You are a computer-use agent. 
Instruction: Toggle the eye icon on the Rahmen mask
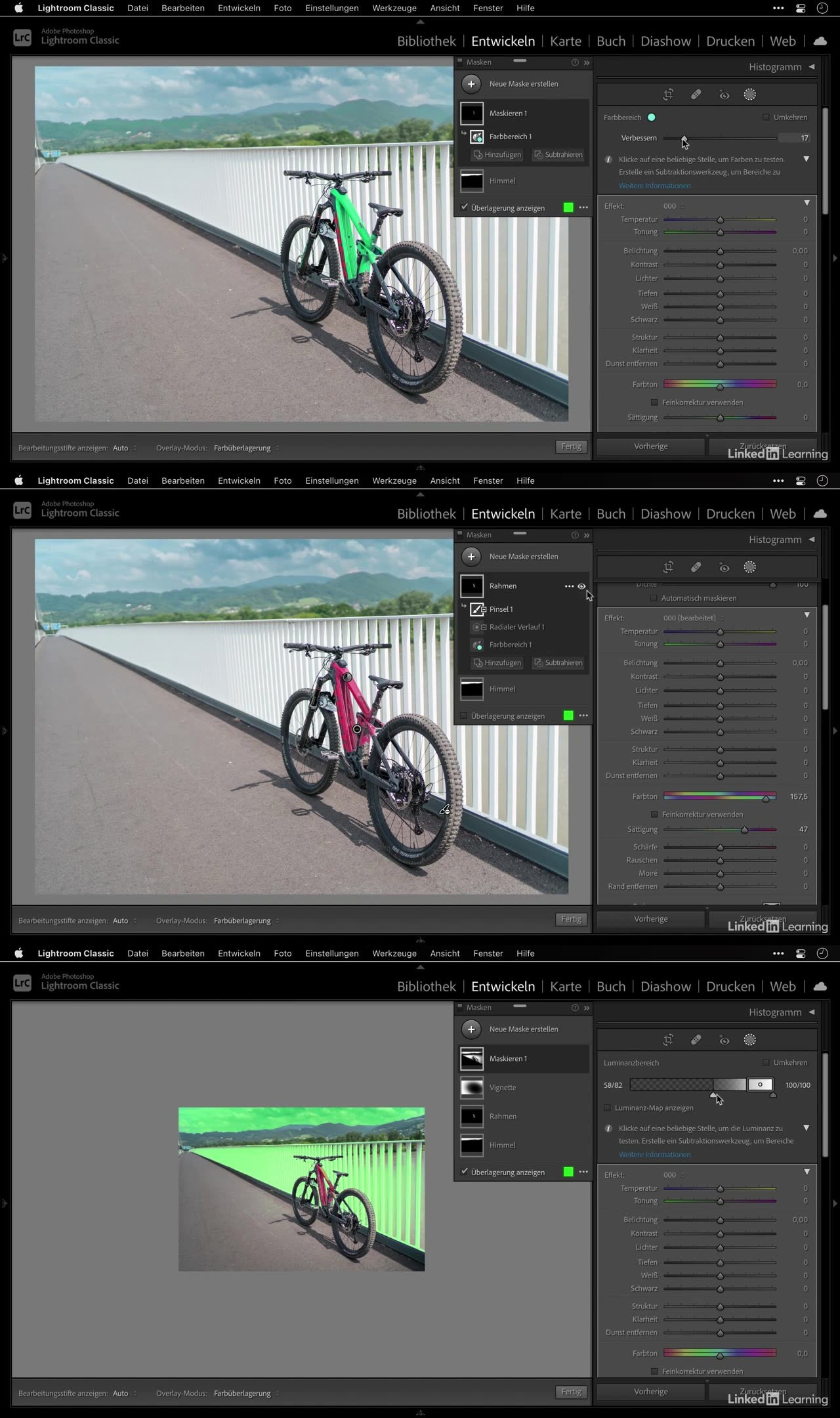tap(581, 586)
